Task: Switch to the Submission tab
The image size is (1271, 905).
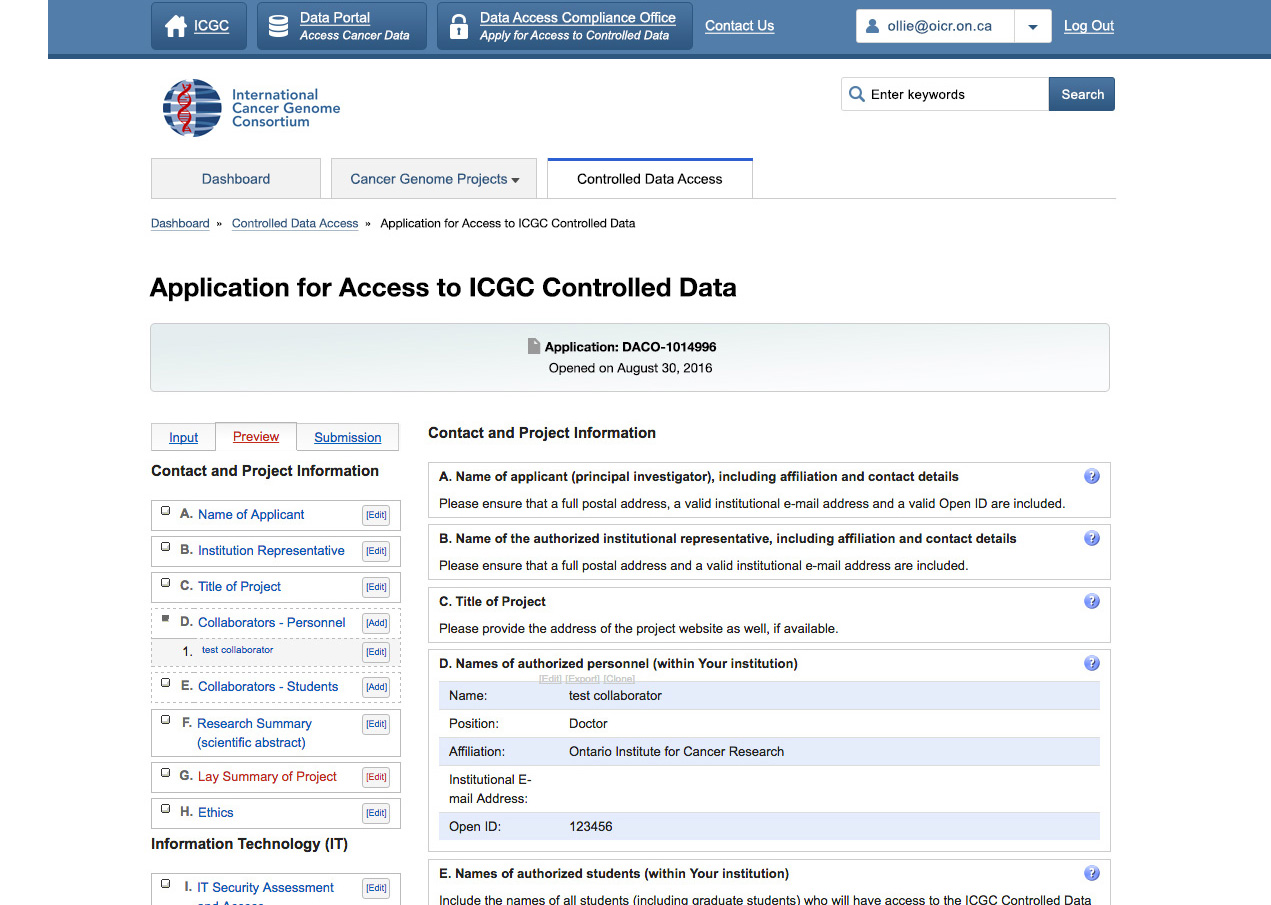Action: 347,438
